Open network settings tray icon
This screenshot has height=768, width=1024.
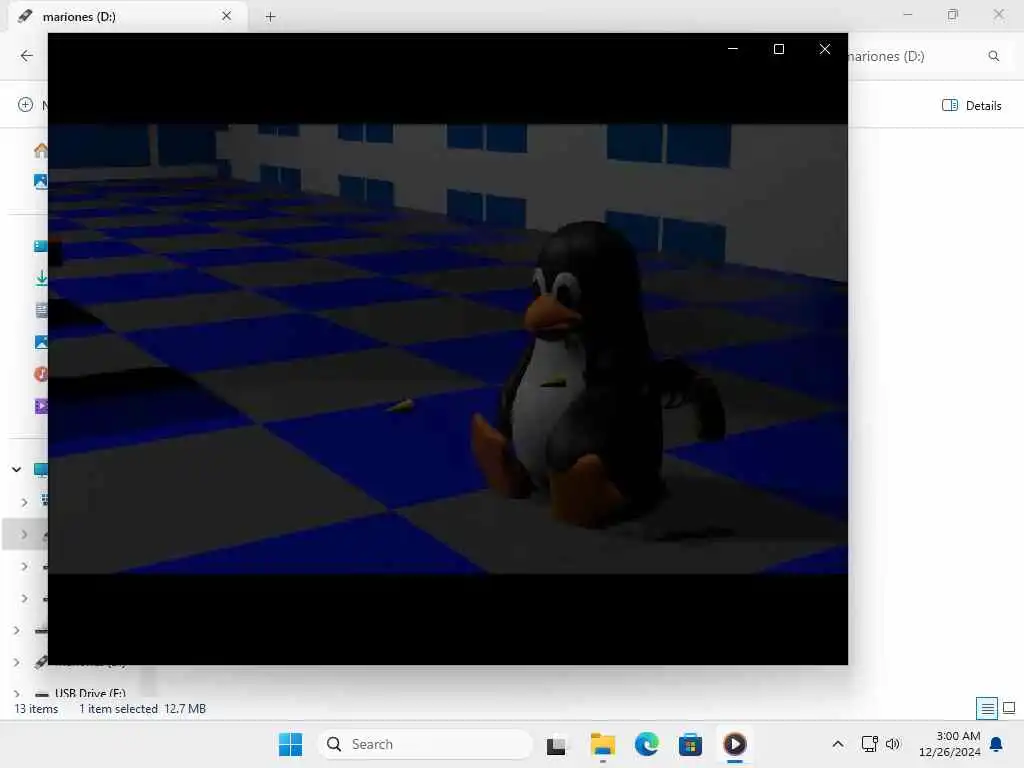870,744
